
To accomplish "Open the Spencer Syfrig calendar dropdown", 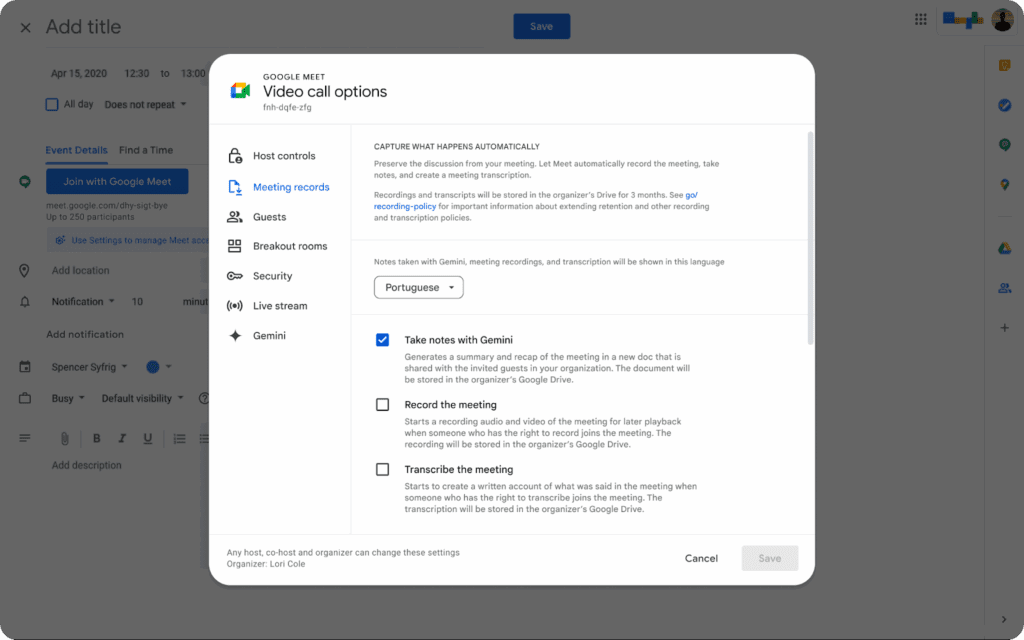I will pos(89,367).
